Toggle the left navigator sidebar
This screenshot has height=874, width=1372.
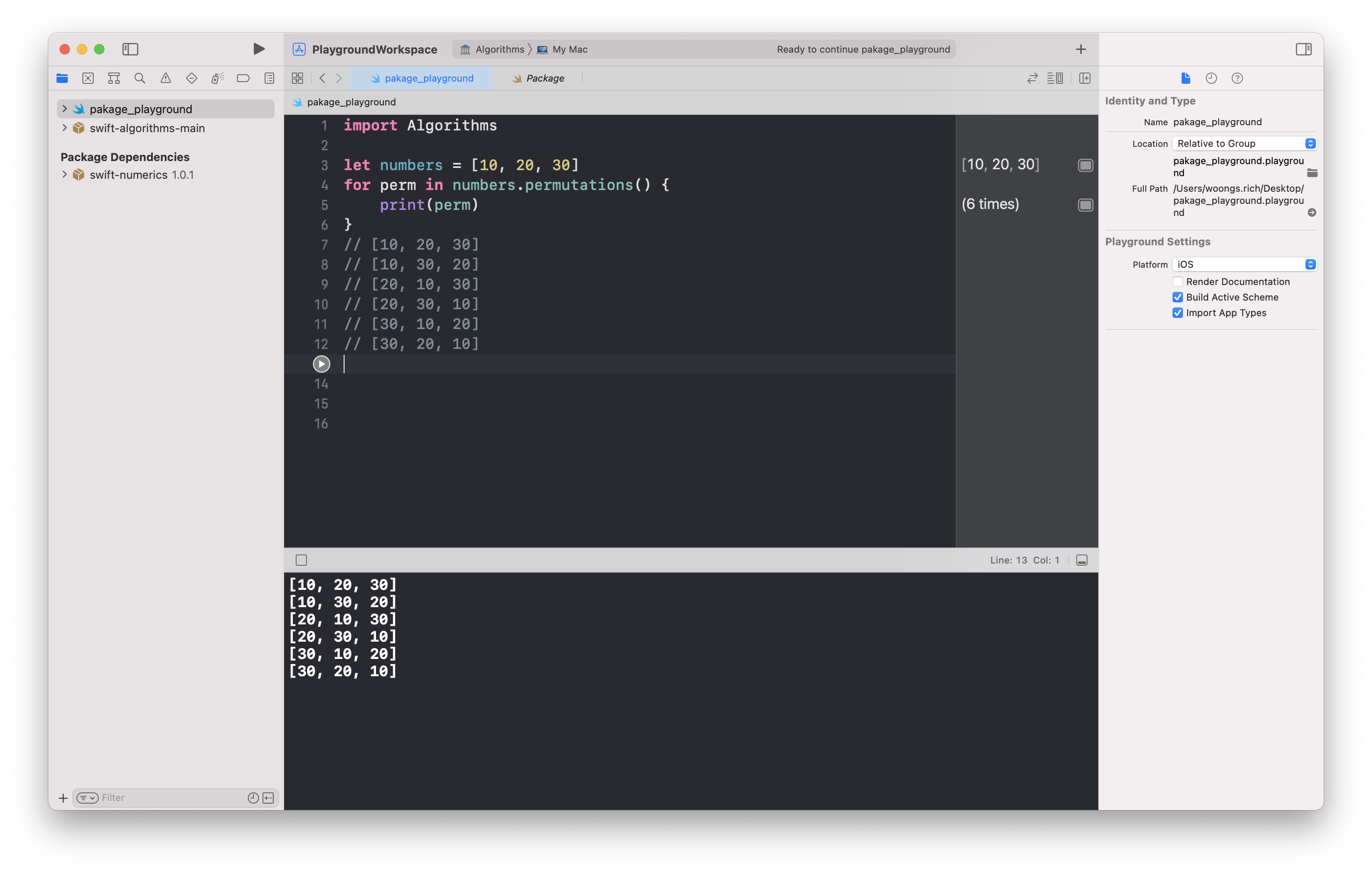[130, 49]
